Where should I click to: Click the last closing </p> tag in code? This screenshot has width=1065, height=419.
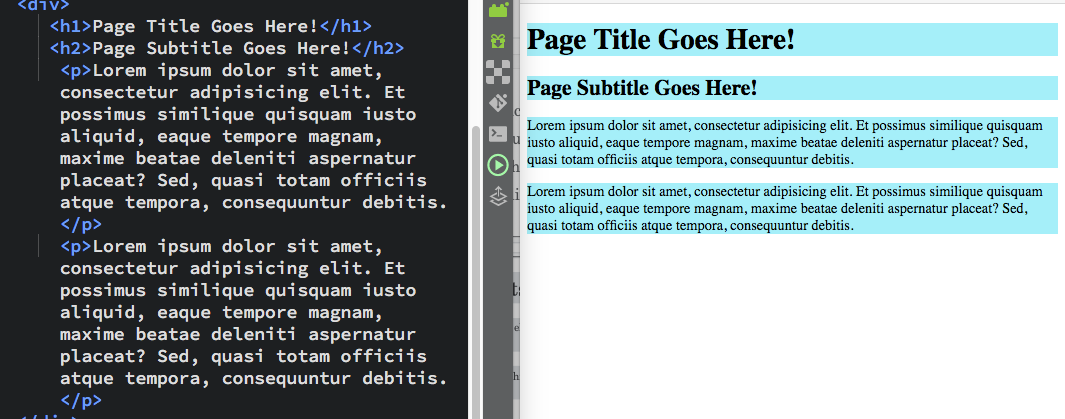coord(81,400)
